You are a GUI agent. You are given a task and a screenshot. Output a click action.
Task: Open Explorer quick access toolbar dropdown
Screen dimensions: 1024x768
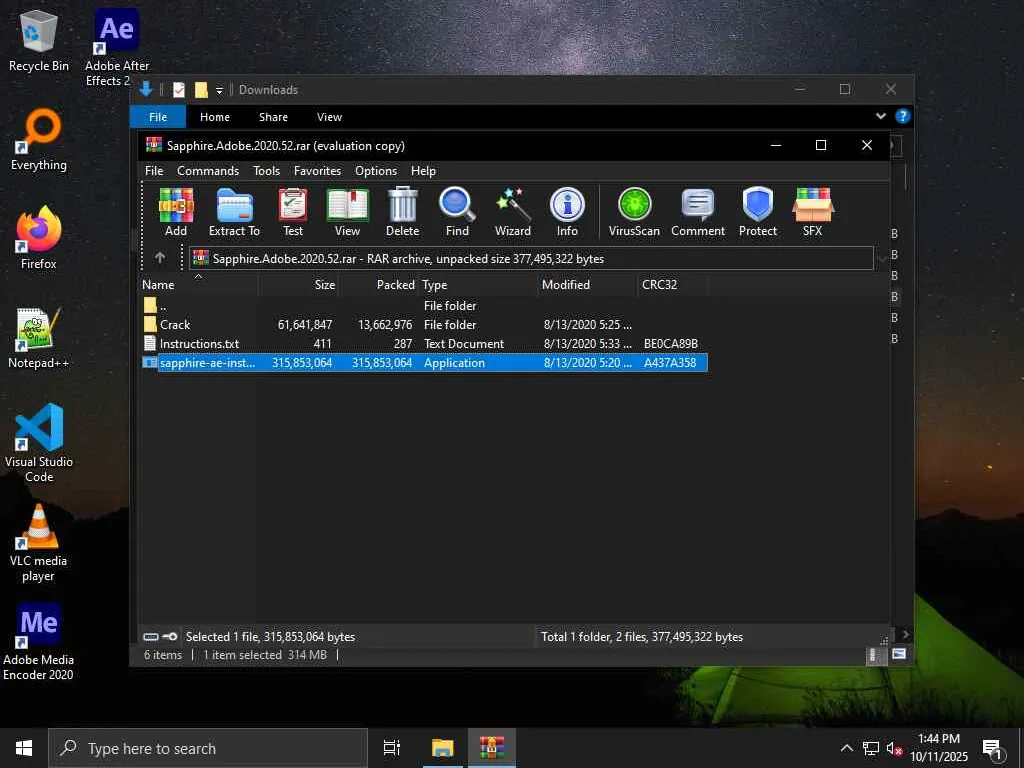point(219,90)
